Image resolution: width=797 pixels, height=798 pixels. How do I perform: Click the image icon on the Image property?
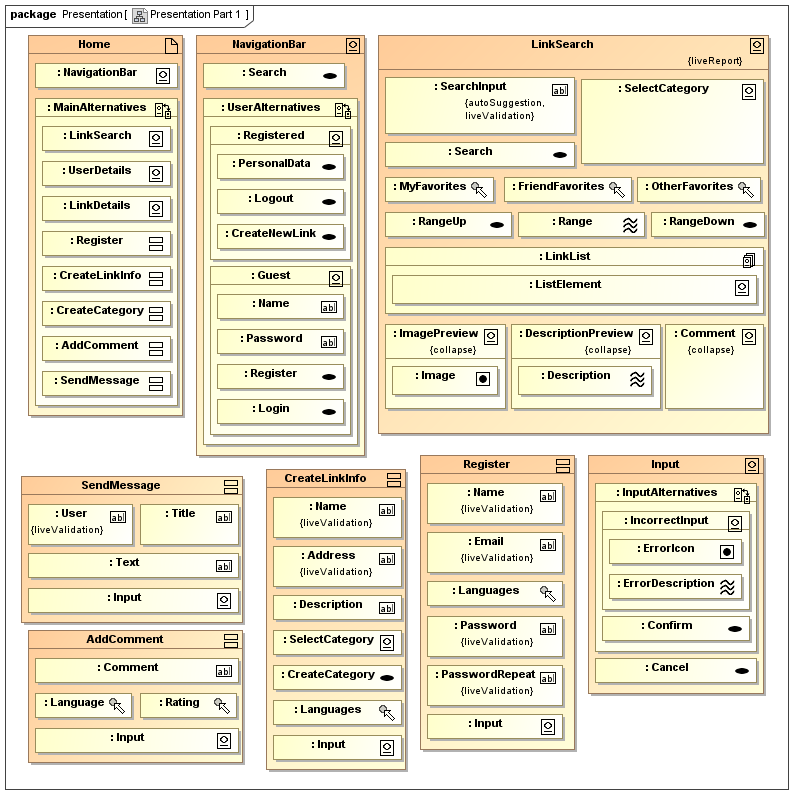tap(483, 379)
